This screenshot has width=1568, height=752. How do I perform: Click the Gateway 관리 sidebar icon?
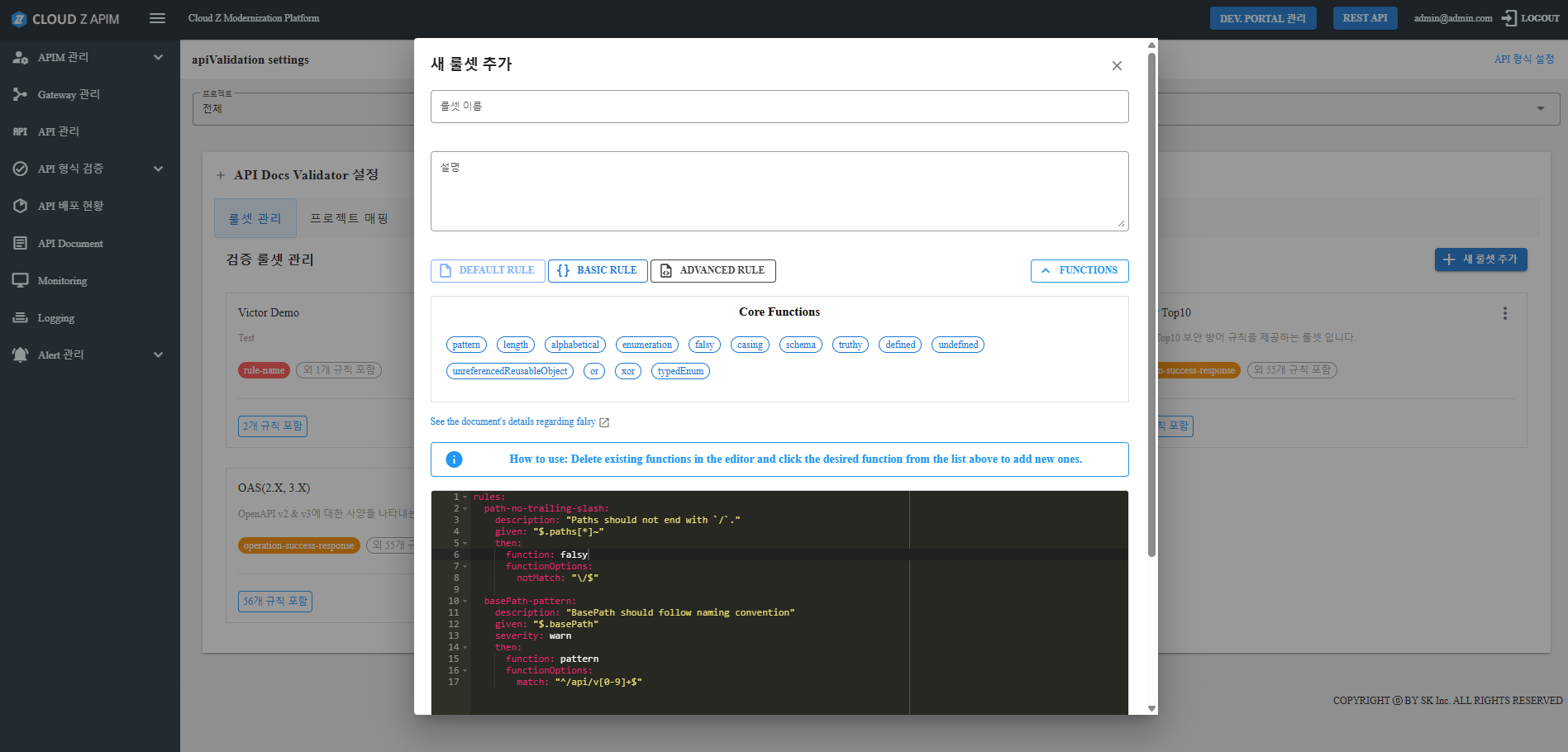(x=20, y=94)
